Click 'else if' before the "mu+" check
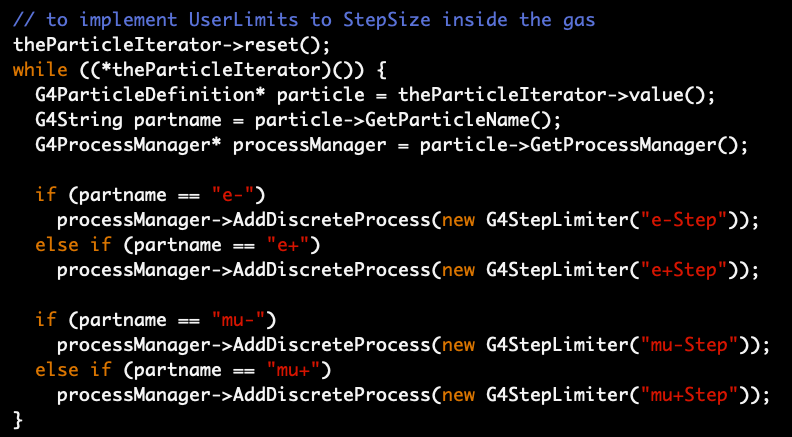Image resolution: width=792 pixels, height=437 pixels. coord(73,370)
